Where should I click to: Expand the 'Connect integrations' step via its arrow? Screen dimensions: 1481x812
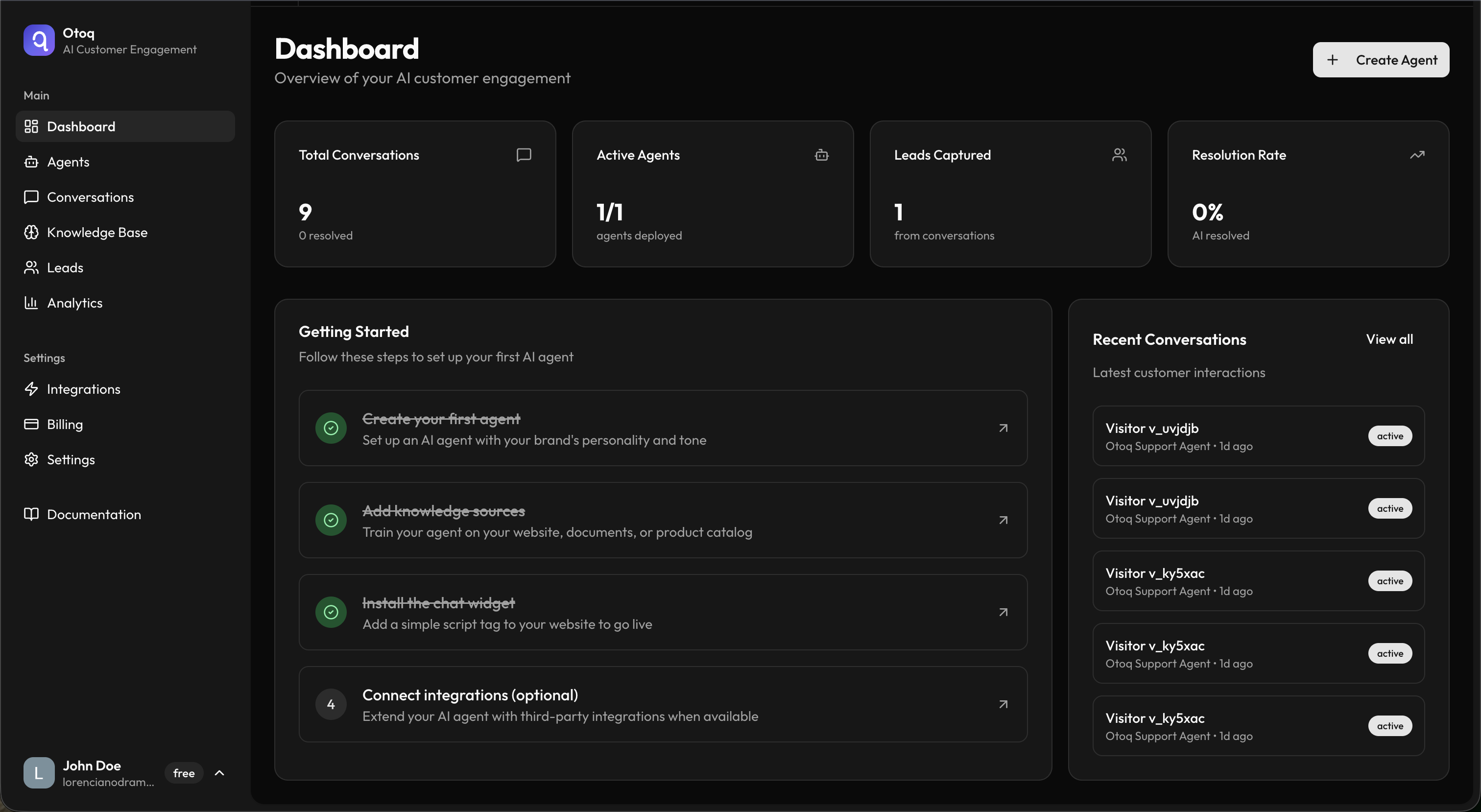(x=1003, y=704)
